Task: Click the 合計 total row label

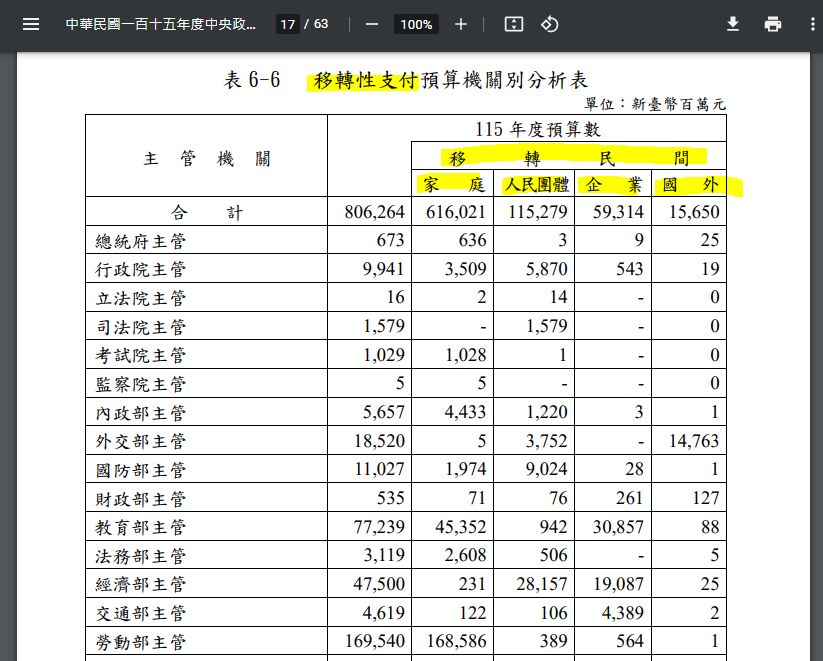Action: 206,212
